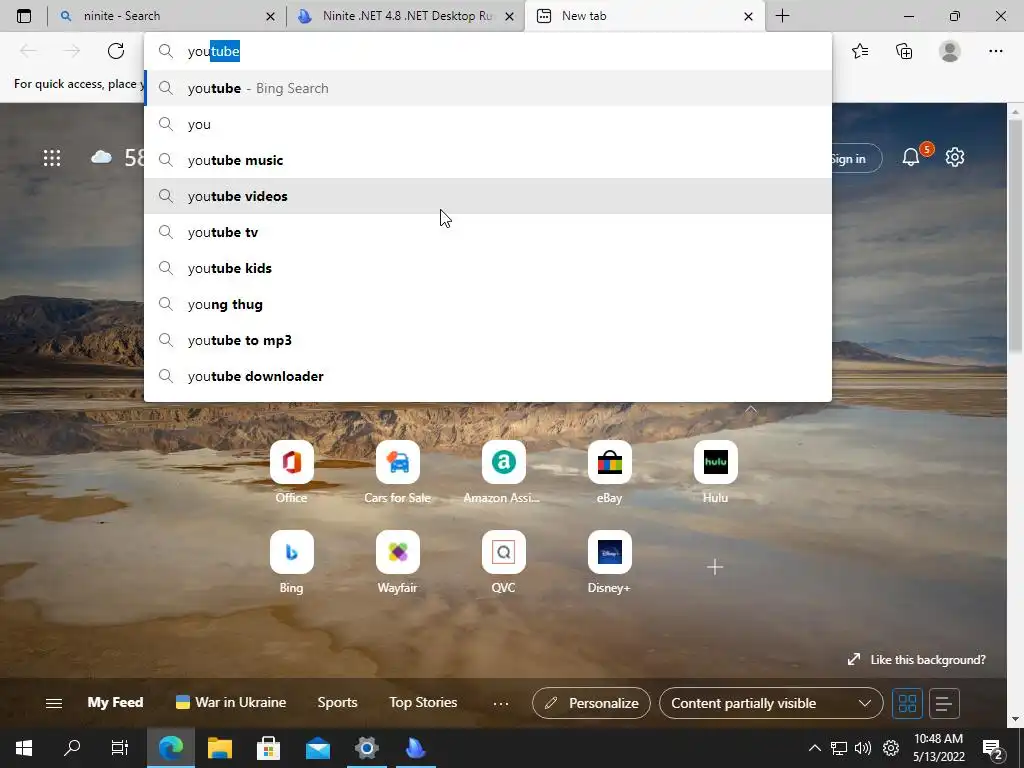Switch to the Ninite .NET 4.8 tab
This screenshot has height=768, width=1024.
(406, 16)
